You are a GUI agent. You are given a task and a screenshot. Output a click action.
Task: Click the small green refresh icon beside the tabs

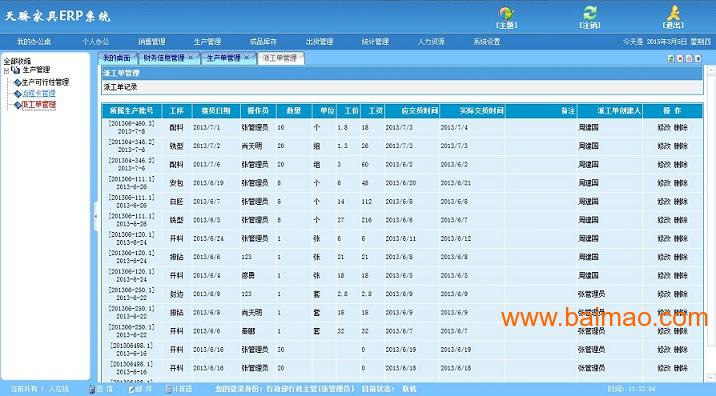(671, 58)
